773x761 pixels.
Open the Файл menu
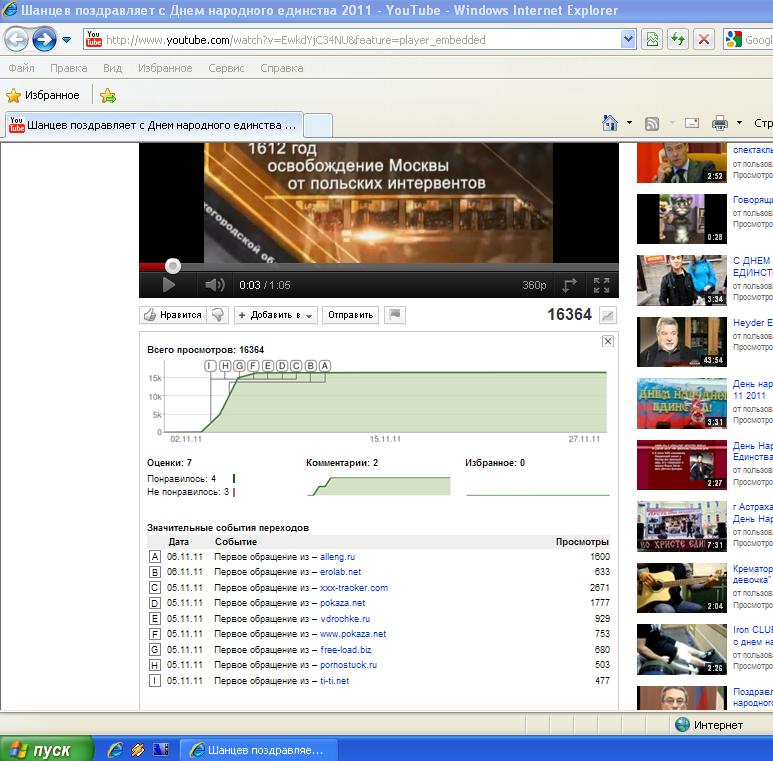pyautogui.click(x=21, y=68)
